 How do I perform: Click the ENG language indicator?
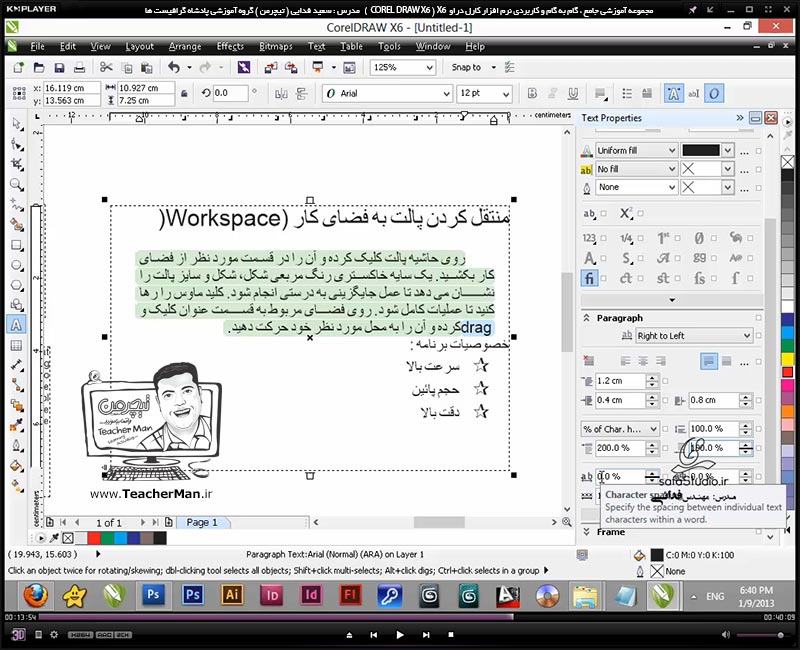(715, 596)
